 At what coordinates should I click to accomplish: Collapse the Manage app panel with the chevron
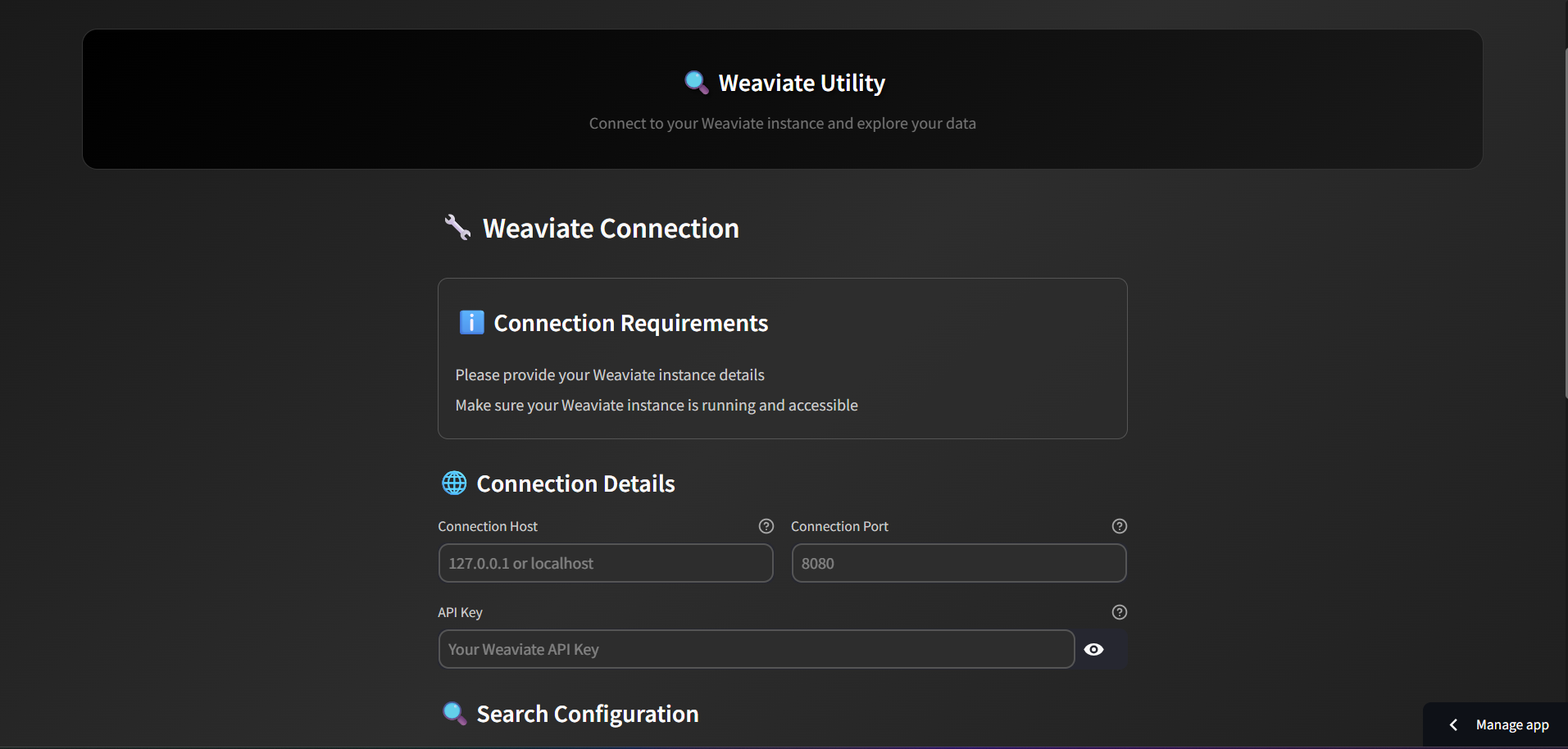1453,724
